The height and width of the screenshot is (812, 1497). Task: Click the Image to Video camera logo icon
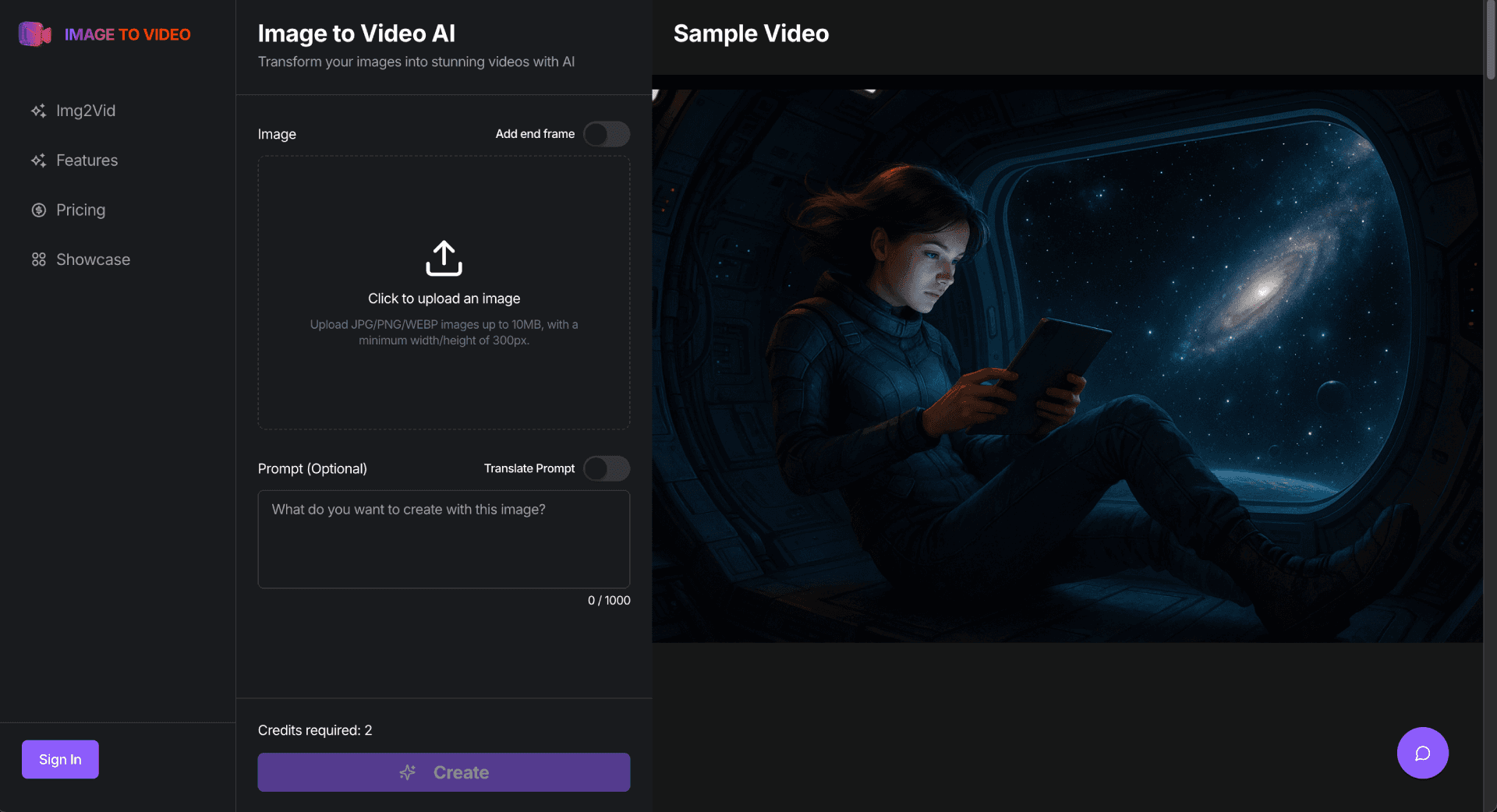click(35, 34)
